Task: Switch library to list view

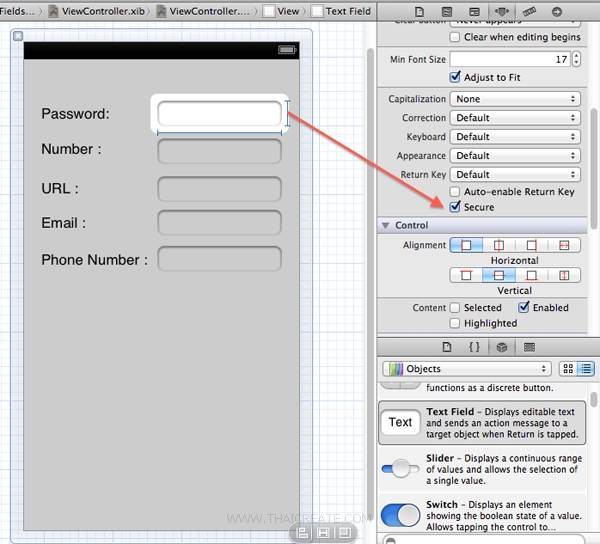Action: tap(586, 368)
